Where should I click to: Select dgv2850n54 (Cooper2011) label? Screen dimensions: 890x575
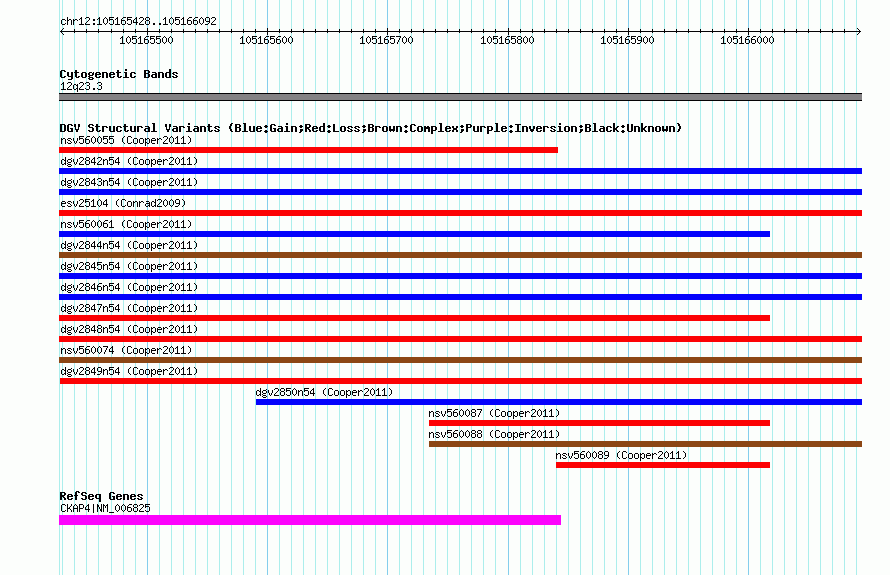(x=324, y=392)
